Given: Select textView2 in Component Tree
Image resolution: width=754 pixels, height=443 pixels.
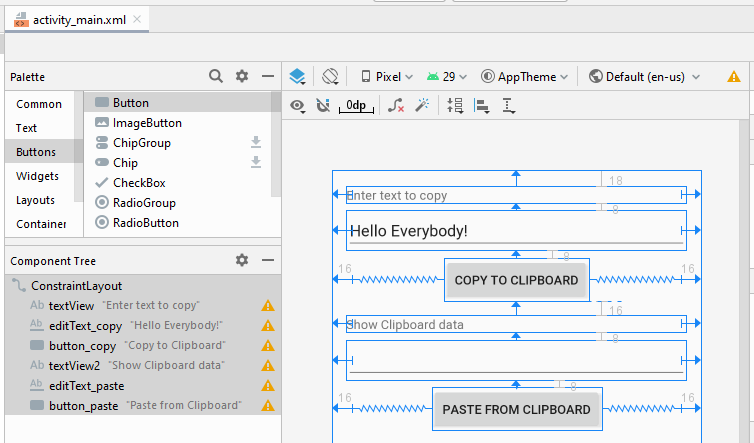Looking at the screenshot, I should click(143, 366).
